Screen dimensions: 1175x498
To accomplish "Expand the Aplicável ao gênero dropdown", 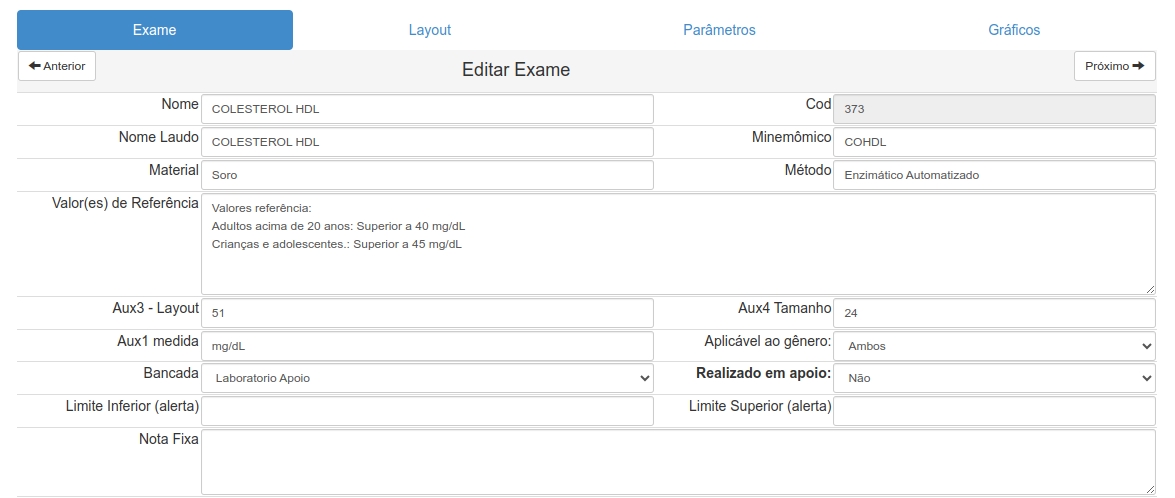I will click(993, 346).
